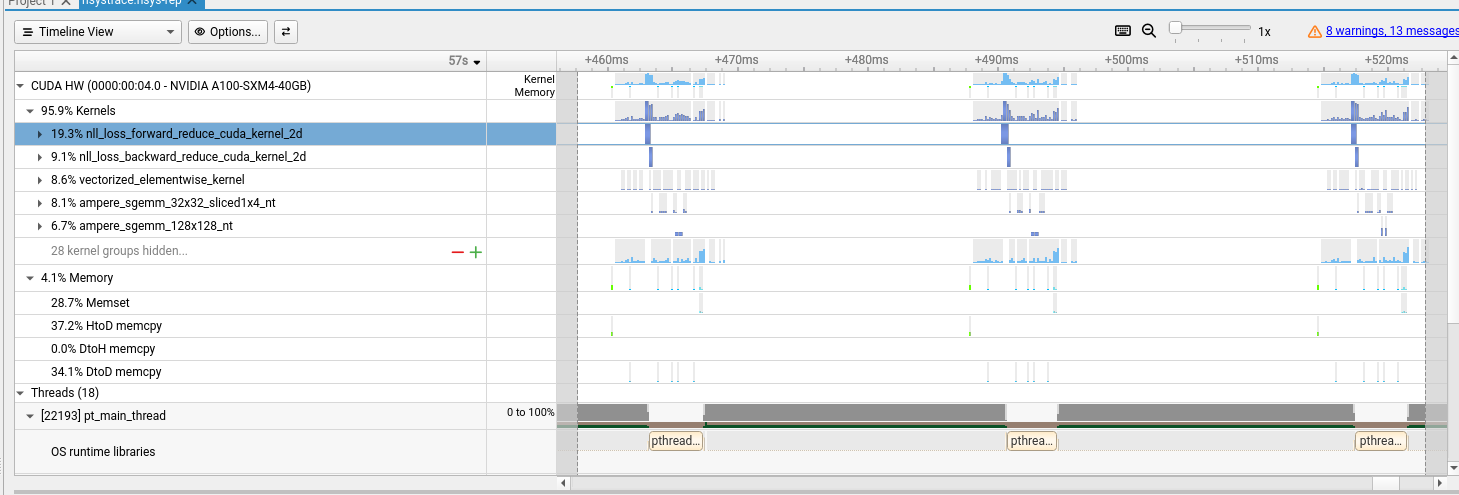
Task: Click the Options button
Action: tap(228, 32)
